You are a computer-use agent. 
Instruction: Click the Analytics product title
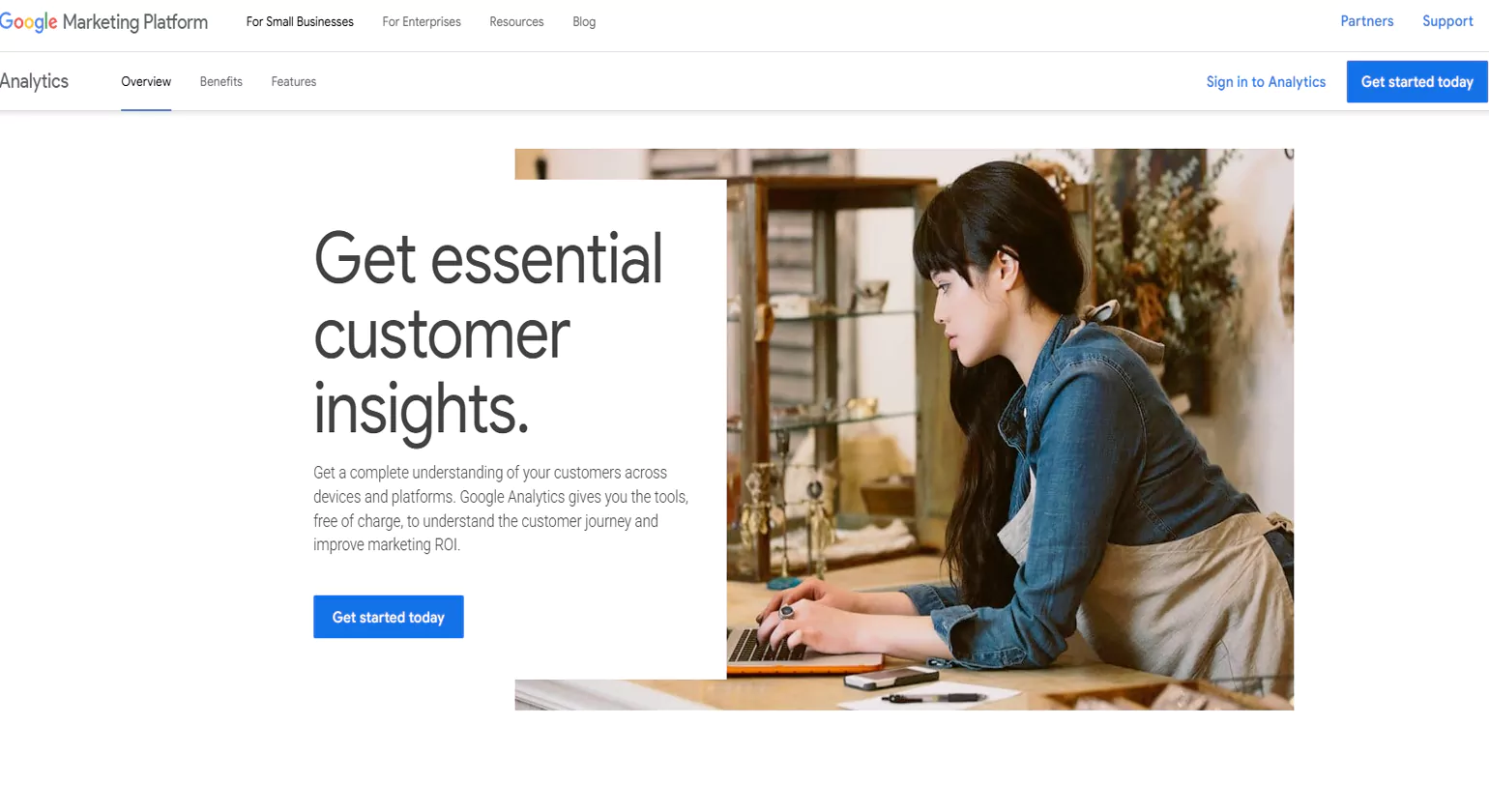pyautogui.click(x=34, y=81)
